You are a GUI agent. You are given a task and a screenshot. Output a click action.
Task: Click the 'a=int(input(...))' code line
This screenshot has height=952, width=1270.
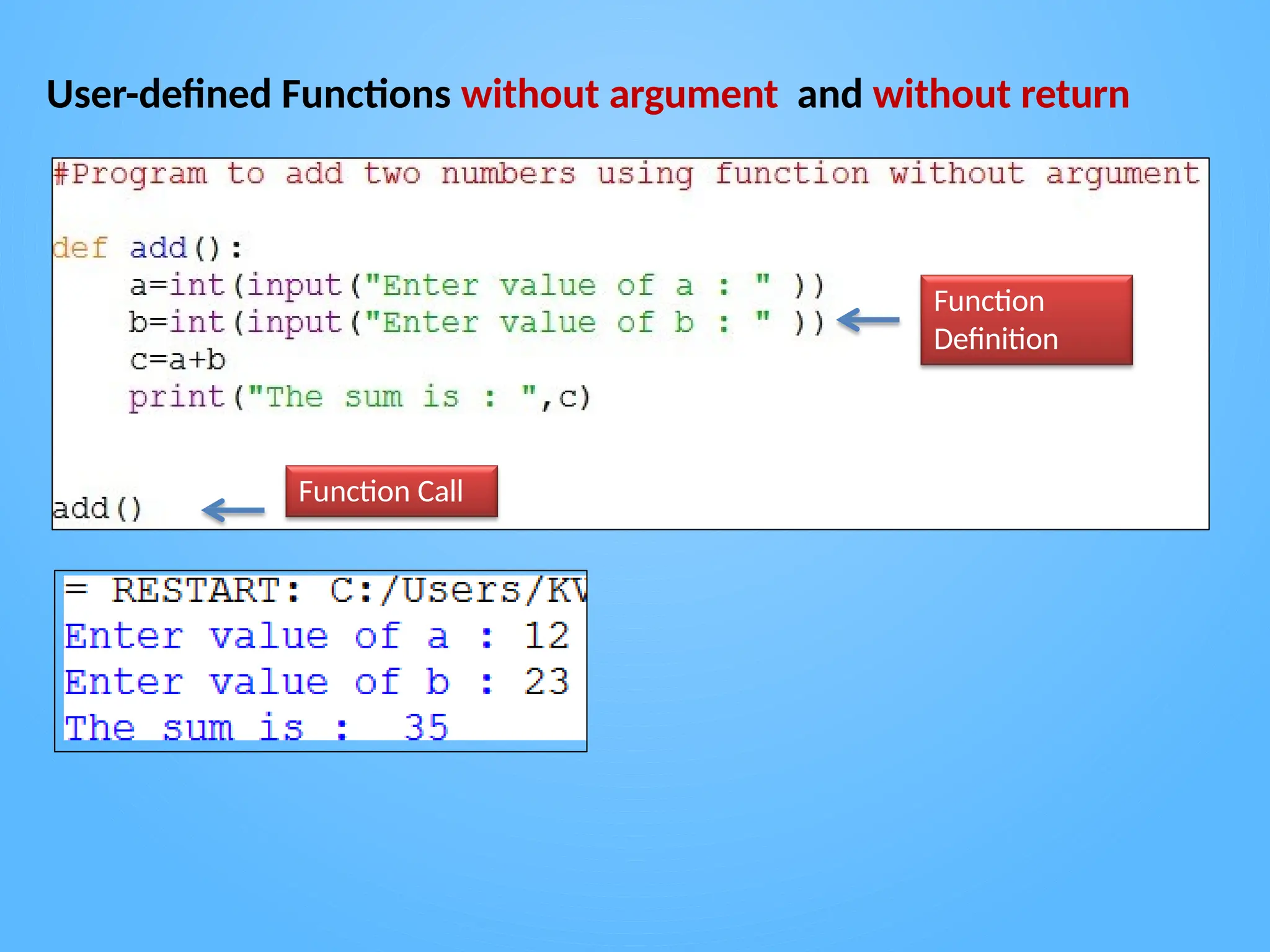(x=477, y=286)
